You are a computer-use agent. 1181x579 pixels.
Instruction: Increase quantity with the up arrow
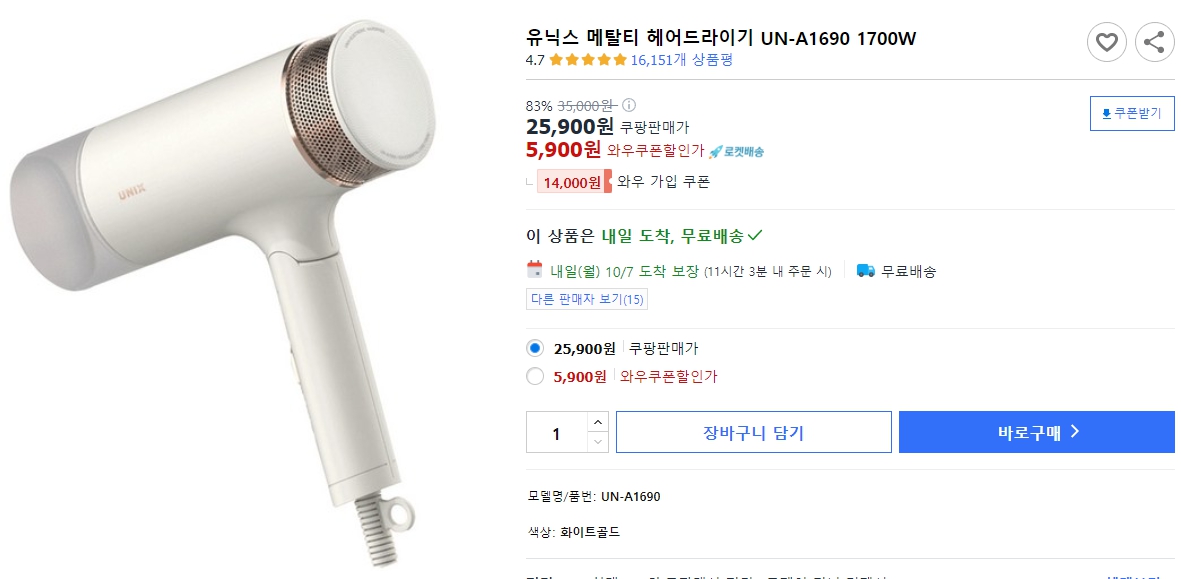[x=597, y=423]
